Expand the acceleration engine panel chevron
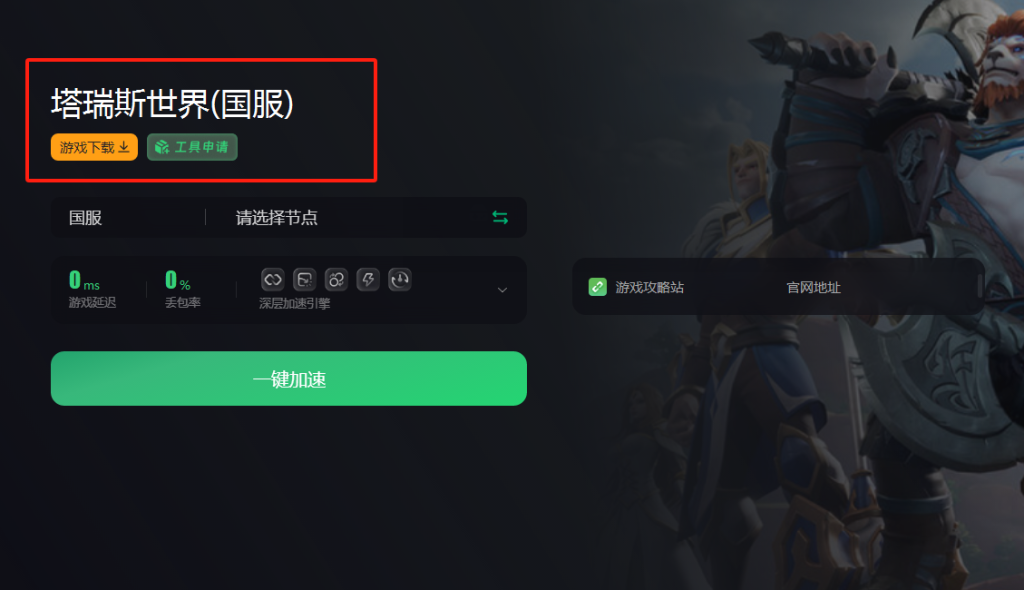1024x590 pixels. (x=502, y=290)
